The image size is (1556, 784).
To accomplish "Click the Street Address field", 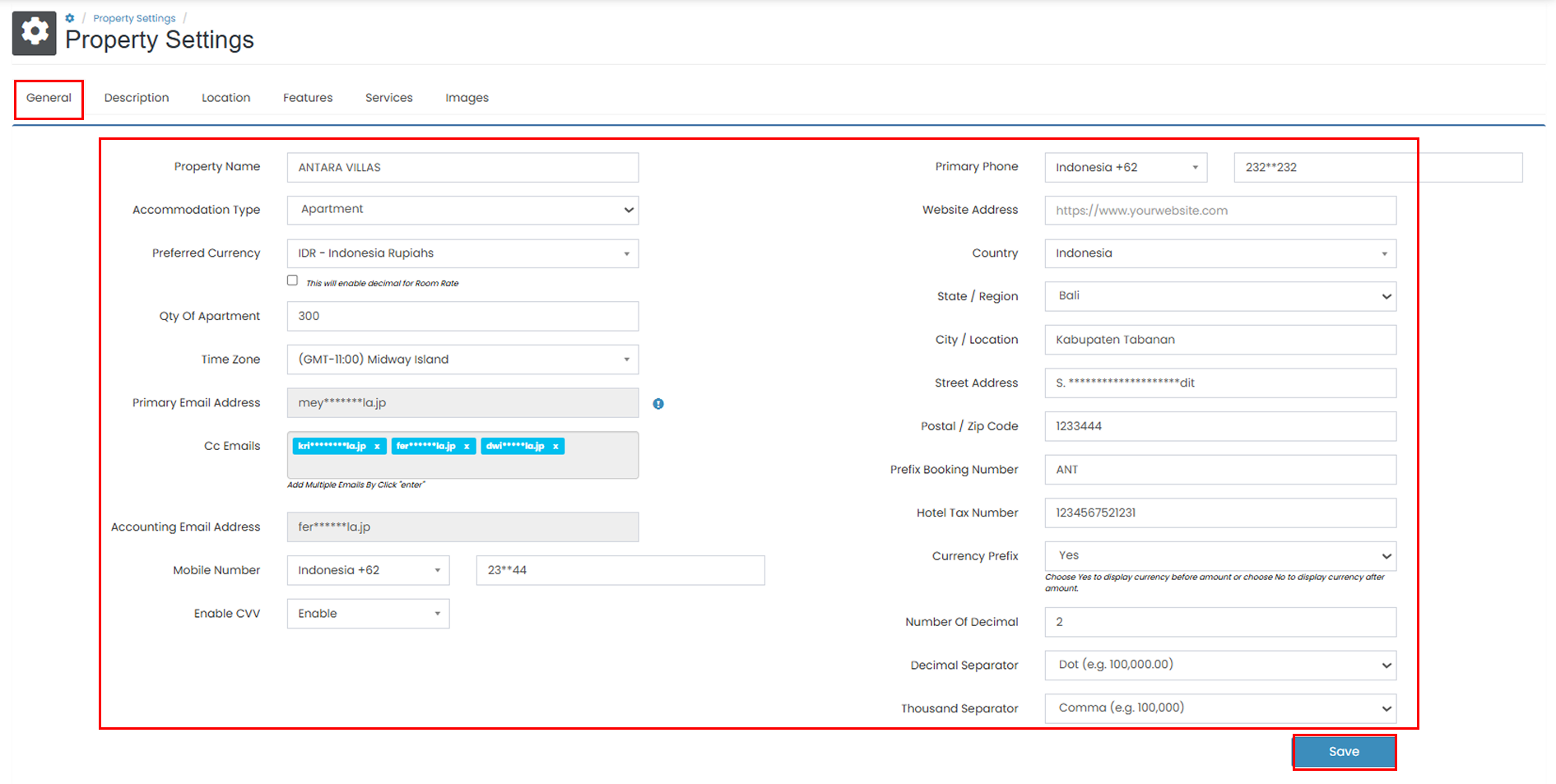I will pyautogui.click(x=1220, y=383).
